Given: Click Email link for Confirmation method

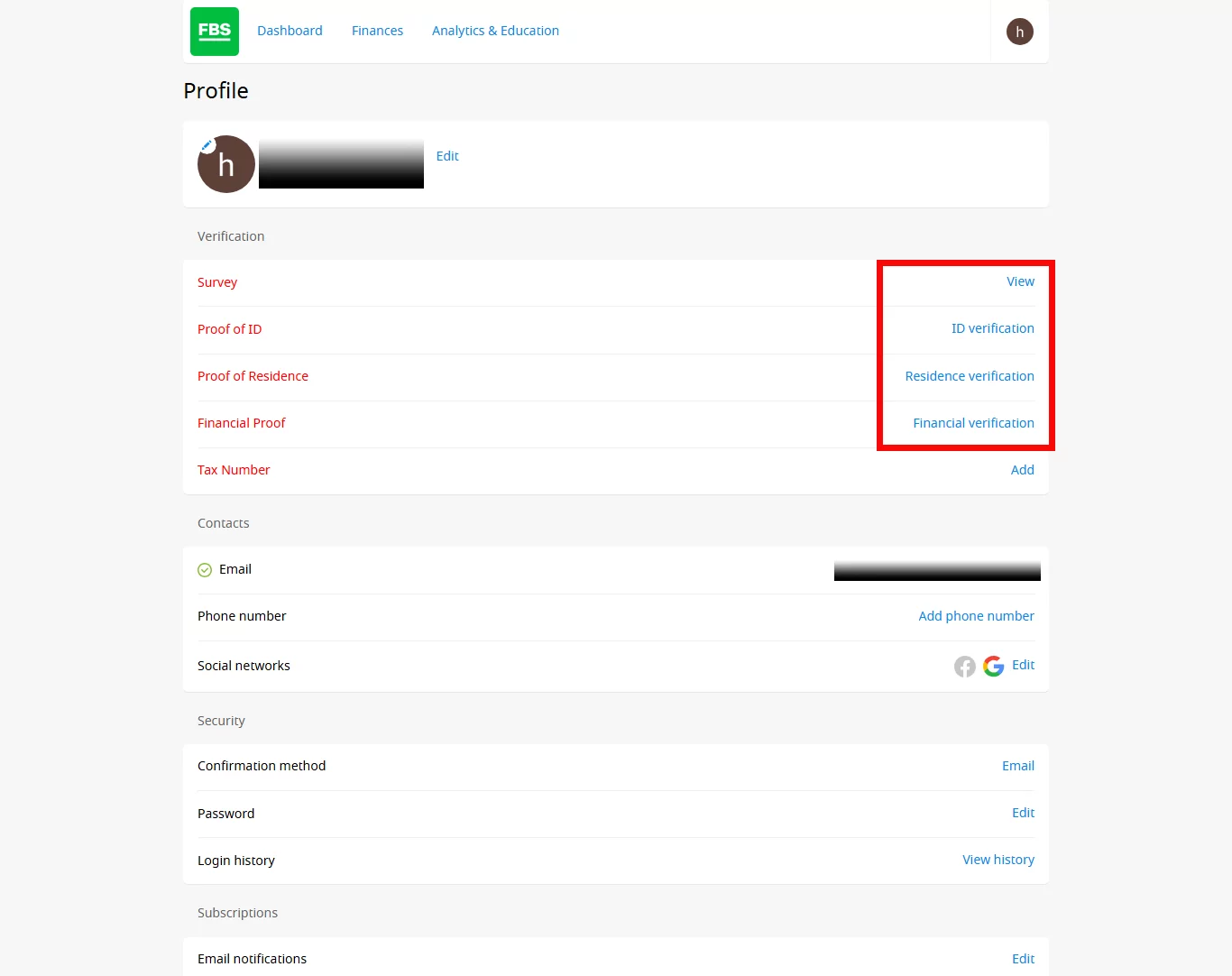Looking at the screenshot, I should 1018,766.
